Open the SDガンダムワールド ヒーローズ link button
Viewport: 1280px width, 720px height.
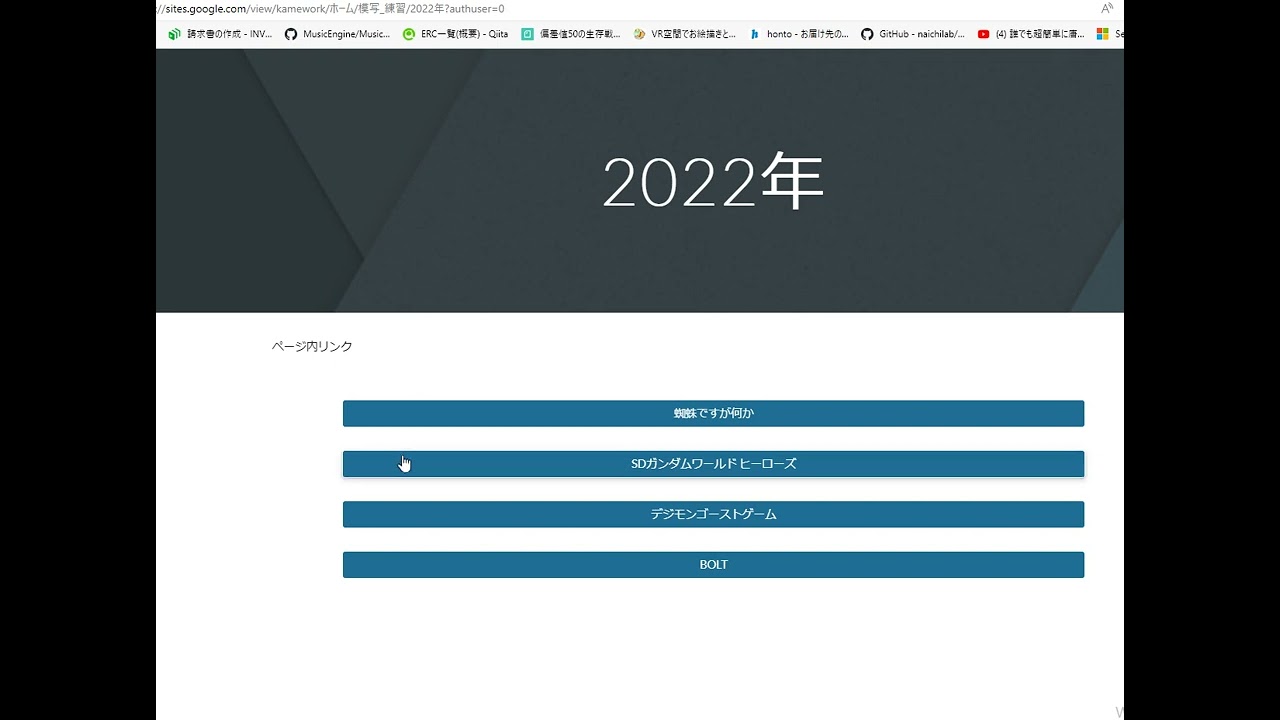pos(713,464)
